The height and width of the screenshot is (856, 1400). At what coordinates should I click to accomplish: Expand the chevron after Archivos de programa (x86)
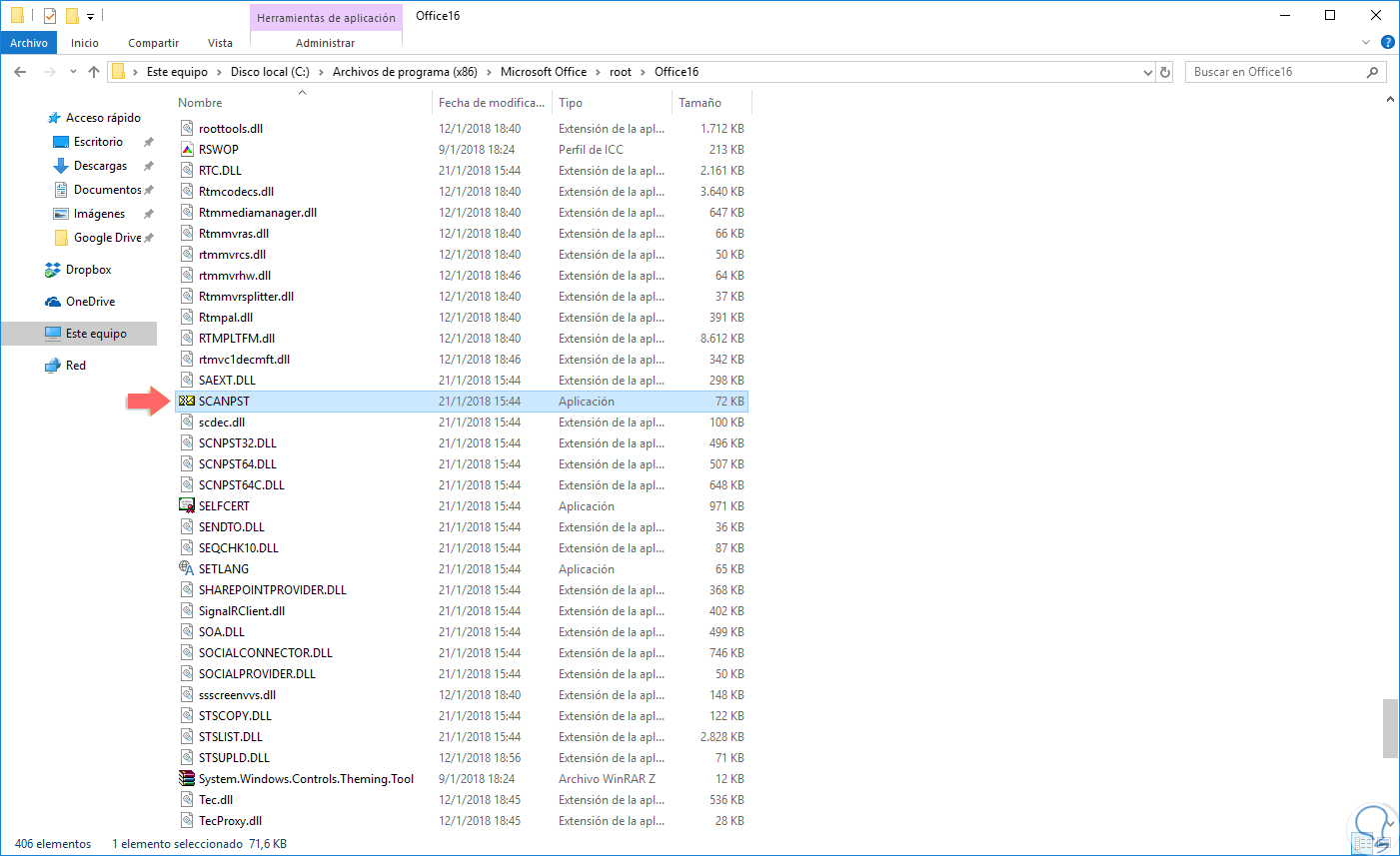(x=489, y=72)
